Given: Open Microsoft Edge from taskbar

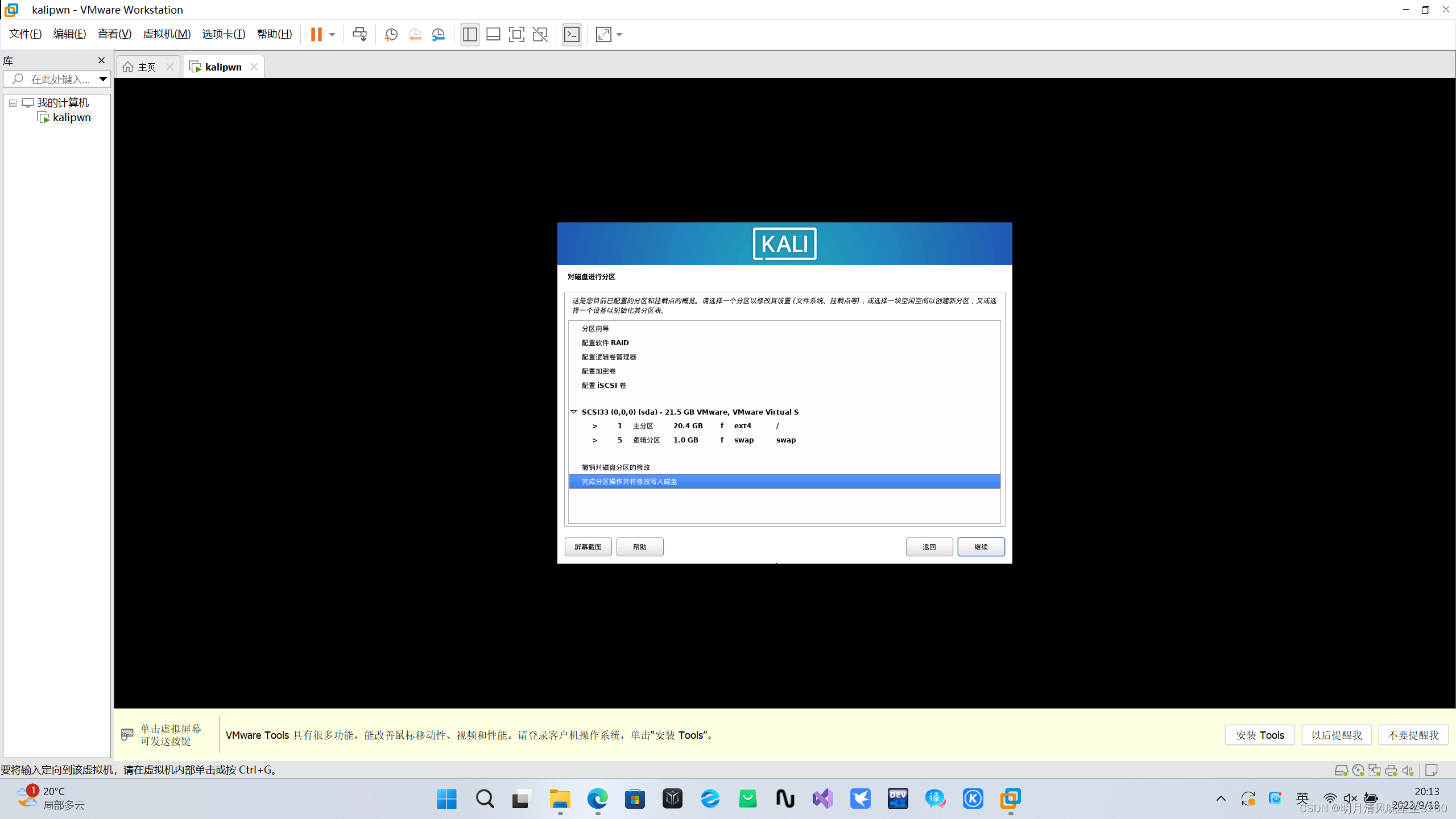Looking at the screenshot, I should pyautogui.click(x=598, y=799).
